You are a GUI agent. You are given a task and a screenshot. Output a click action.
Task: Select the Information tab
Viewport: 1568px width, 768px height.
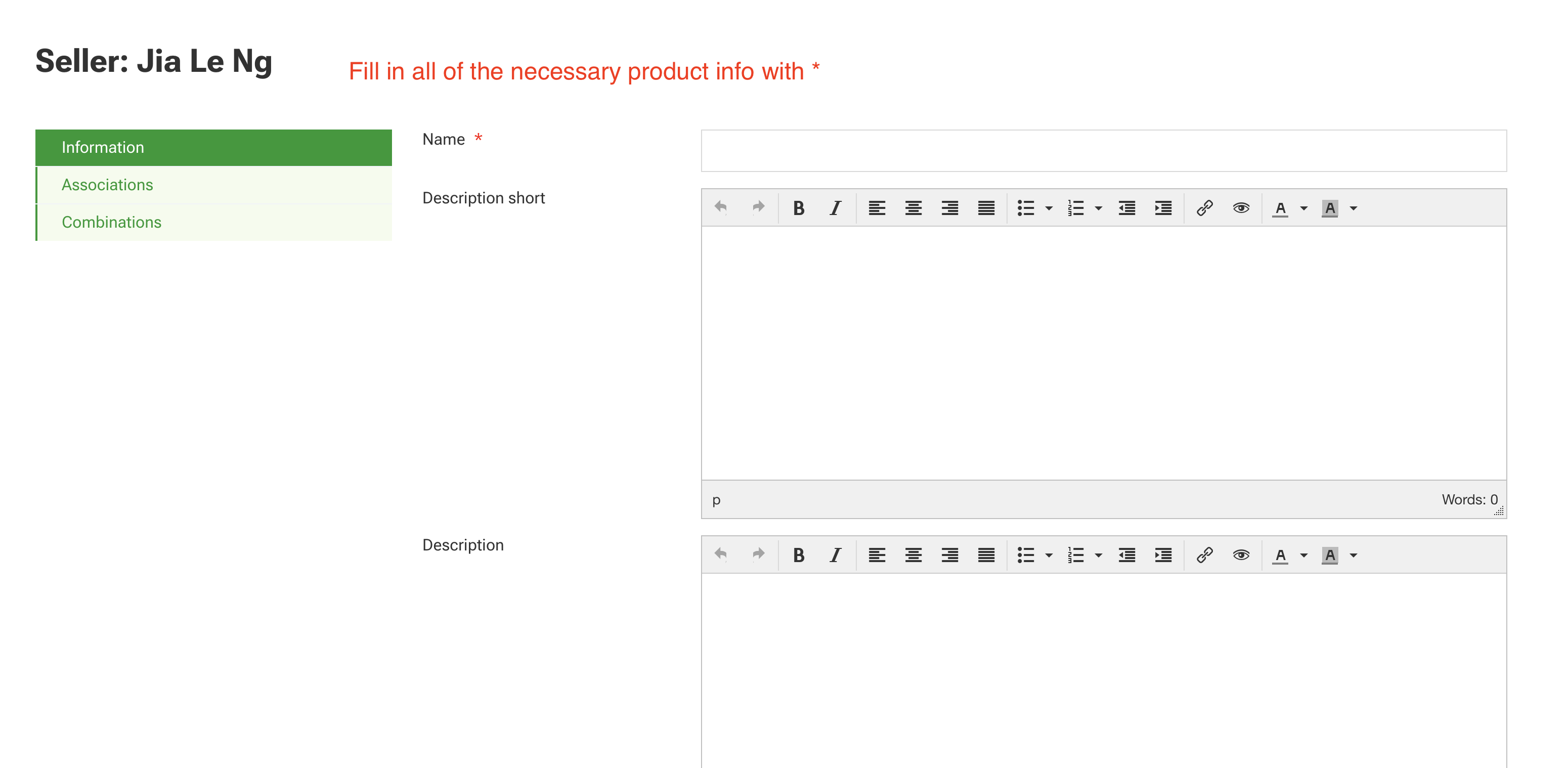(x=103, y=147)
